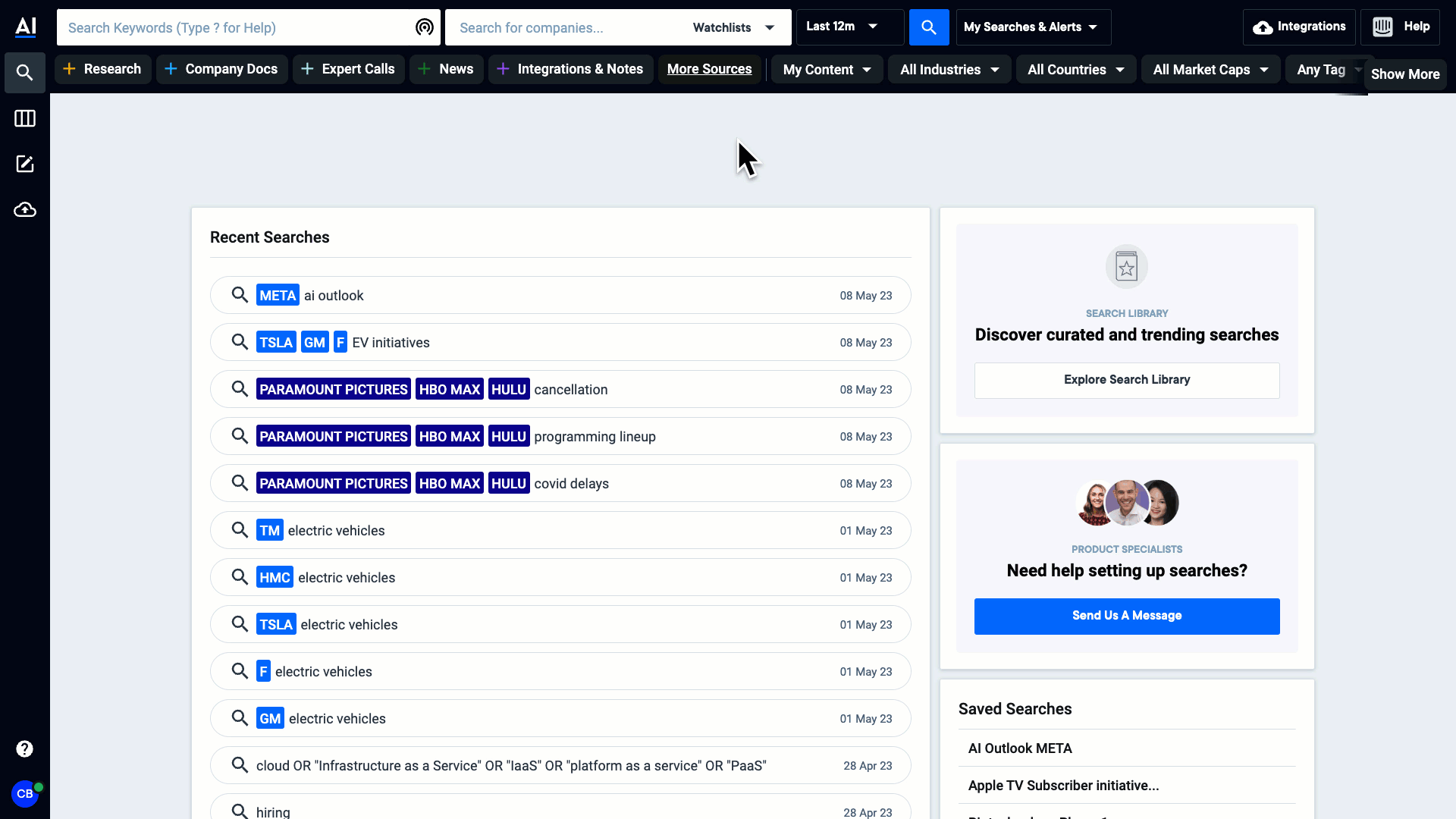Image resolution: width=1456 pixels, height=819 pixels.
Task: Open the CB user avatar menu
Action: (x=25, y=794)
